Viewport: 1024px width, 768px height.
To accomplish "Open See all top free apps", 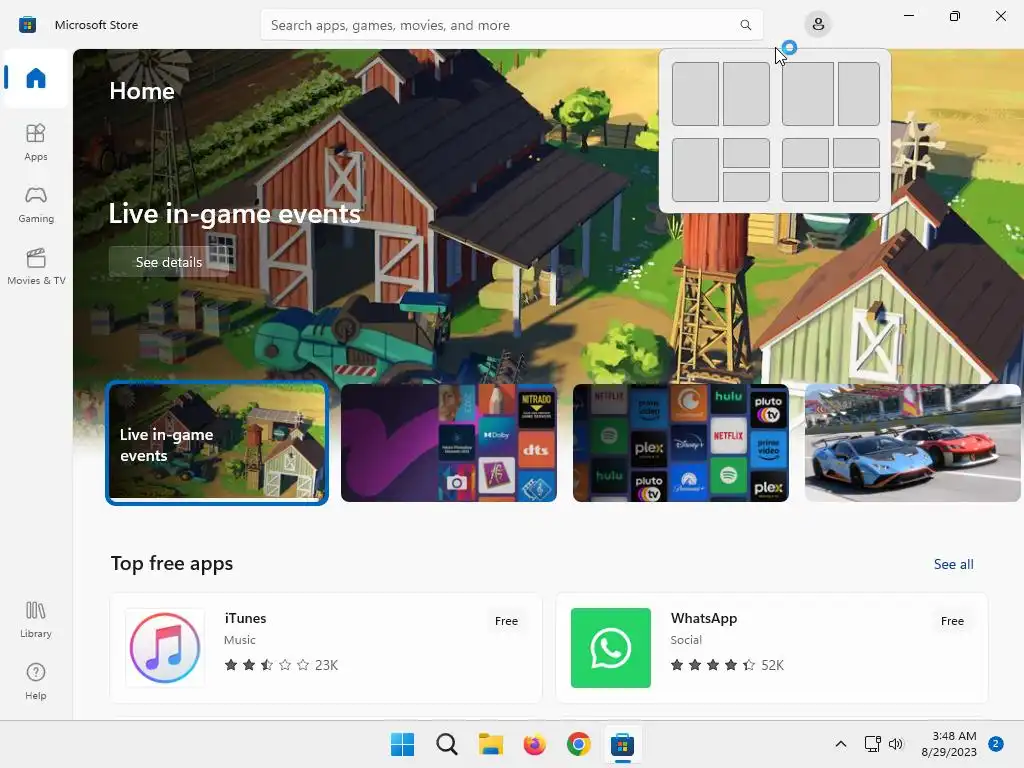I will [x=953, y=564].
